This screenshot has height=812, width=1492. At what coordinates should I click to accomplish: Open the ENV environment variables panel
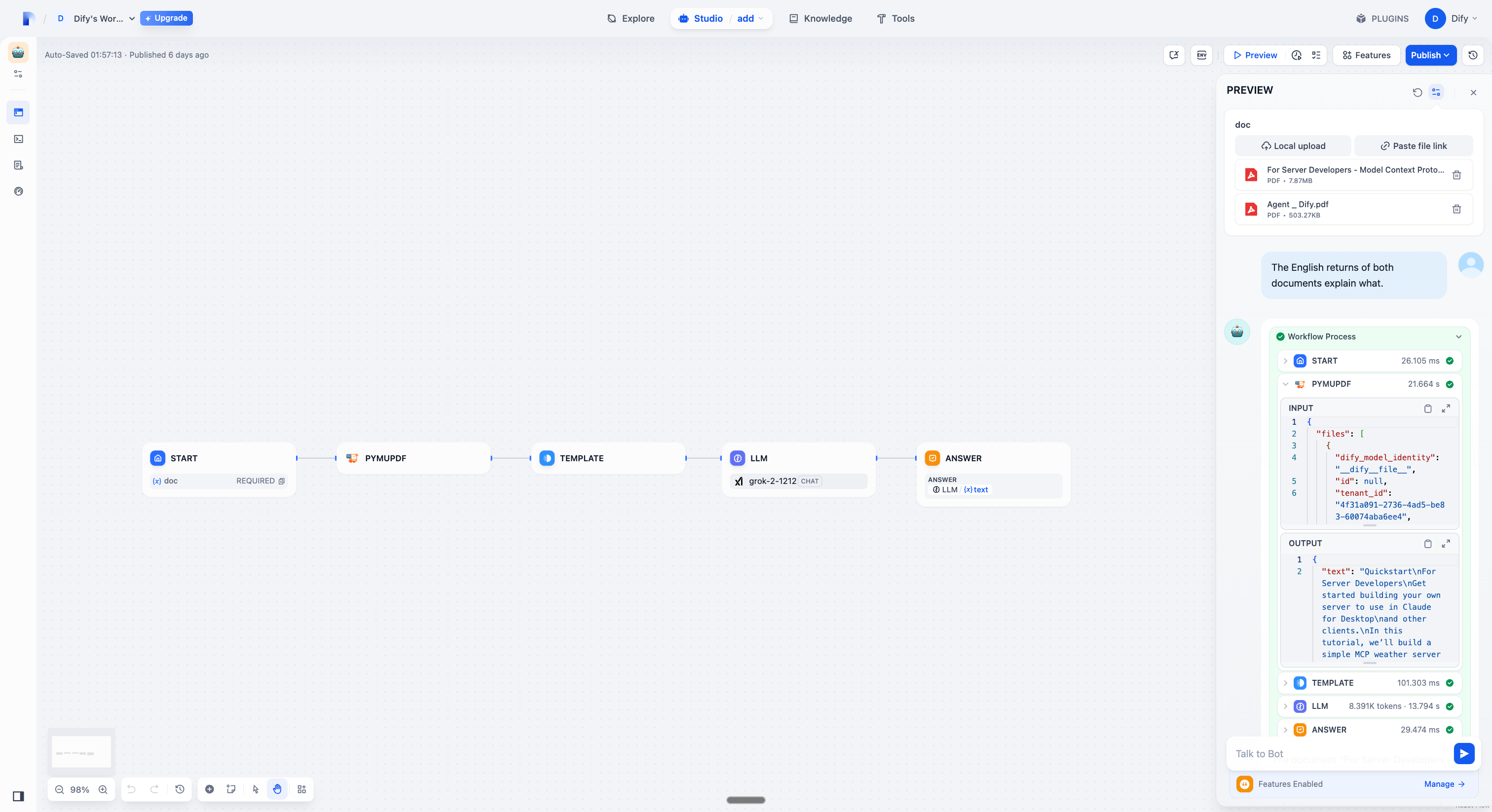click(x=1202, y=55)
